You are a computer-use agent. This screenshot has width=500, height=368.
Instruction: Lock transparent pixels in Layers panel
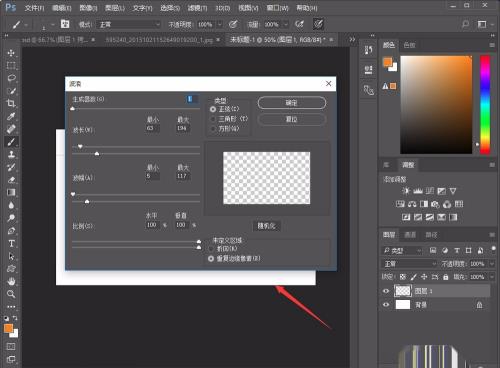coord(403,277)
